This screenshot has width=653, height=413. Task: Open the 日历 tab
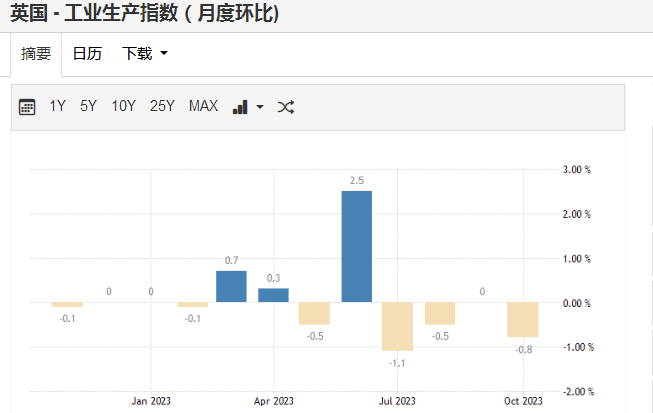(87, 54)
